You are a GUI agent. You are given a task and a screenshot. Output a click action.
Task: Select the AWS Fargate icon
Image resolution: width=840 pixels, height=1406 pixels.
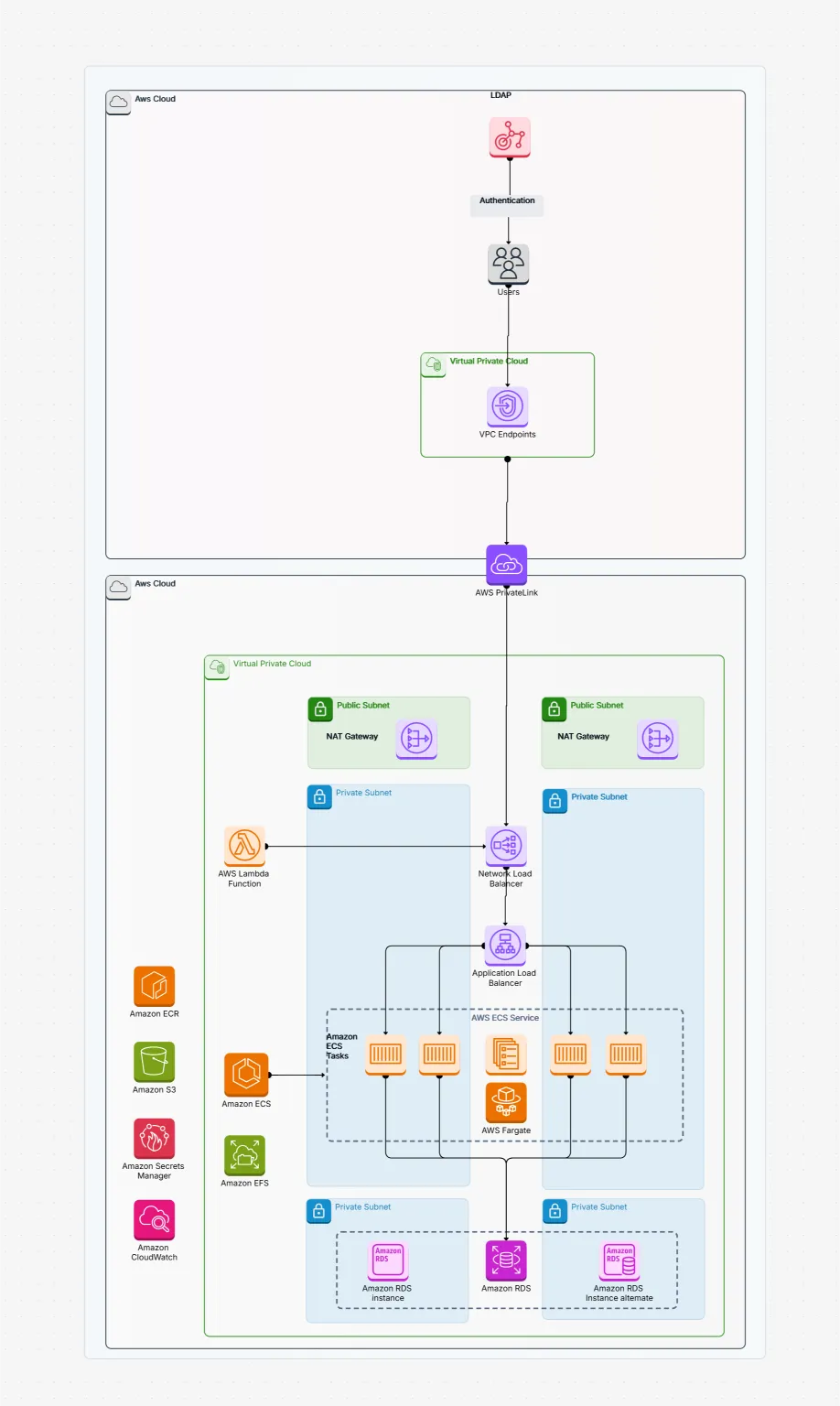tap(506, 1102)
